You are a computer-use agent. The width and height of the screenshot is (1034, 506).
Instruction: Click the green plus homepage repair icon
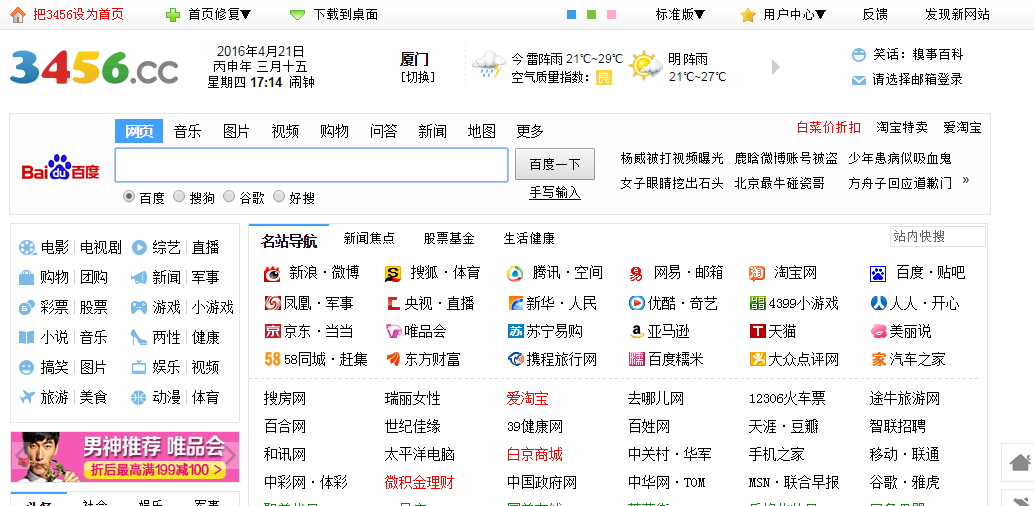(173, 15)
